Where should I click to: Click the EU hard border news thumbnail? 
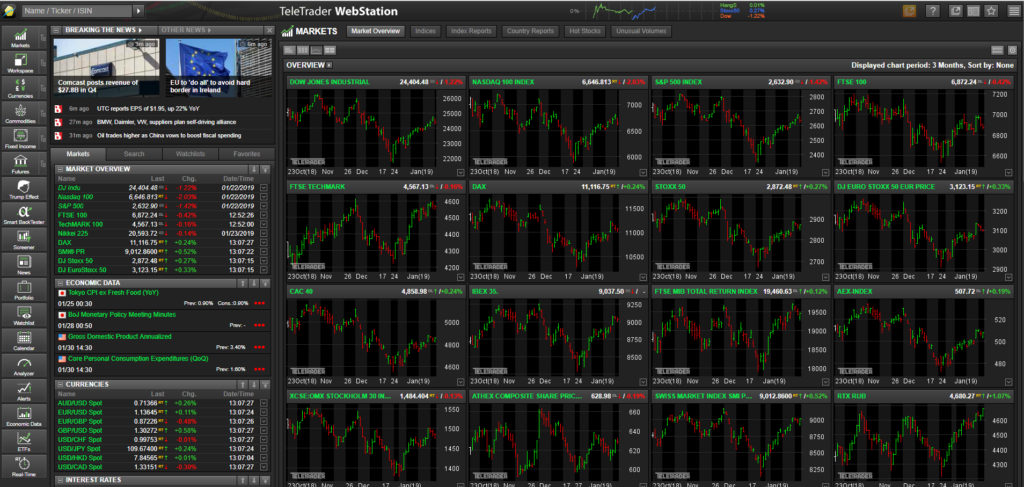pyautogui.click(x=217, y=68)
